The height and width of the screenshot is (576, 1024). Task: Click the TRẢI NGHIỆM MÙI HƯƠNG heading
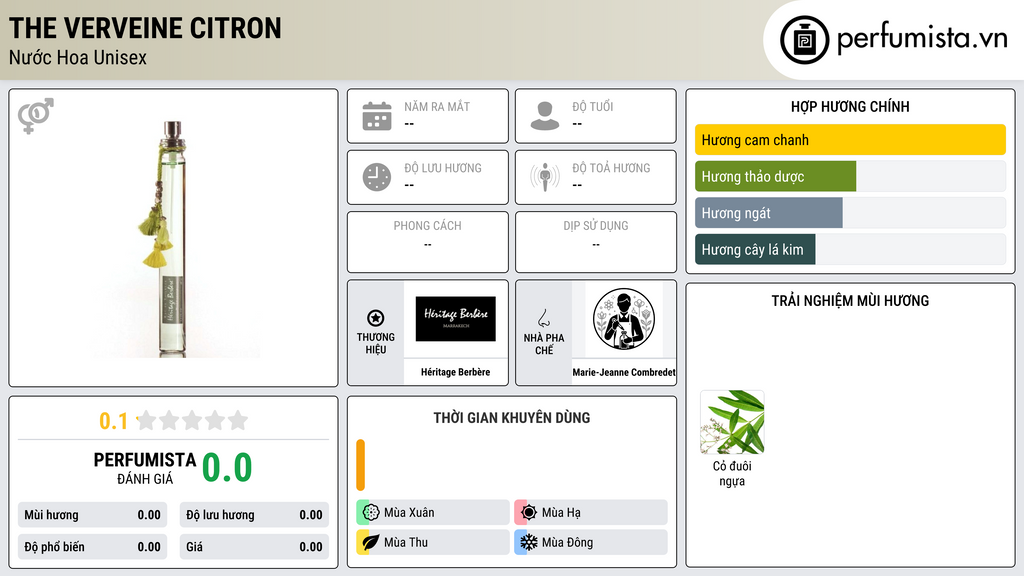pyautogui.click(x=850, y=301)
